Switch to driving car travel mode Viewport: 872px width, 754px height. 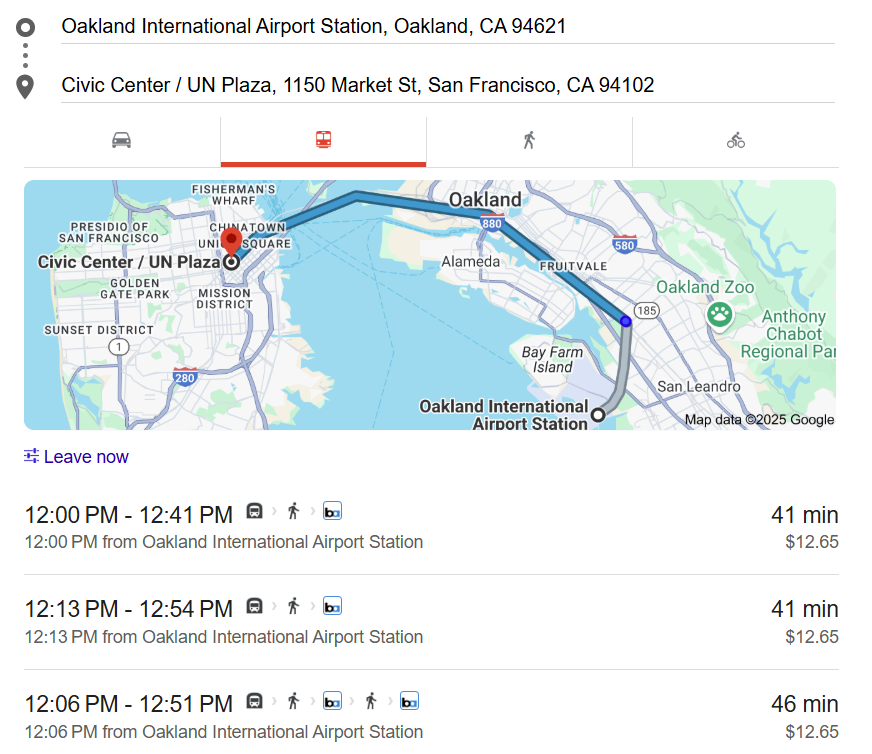pyautogui.click(x=122, y=140)
